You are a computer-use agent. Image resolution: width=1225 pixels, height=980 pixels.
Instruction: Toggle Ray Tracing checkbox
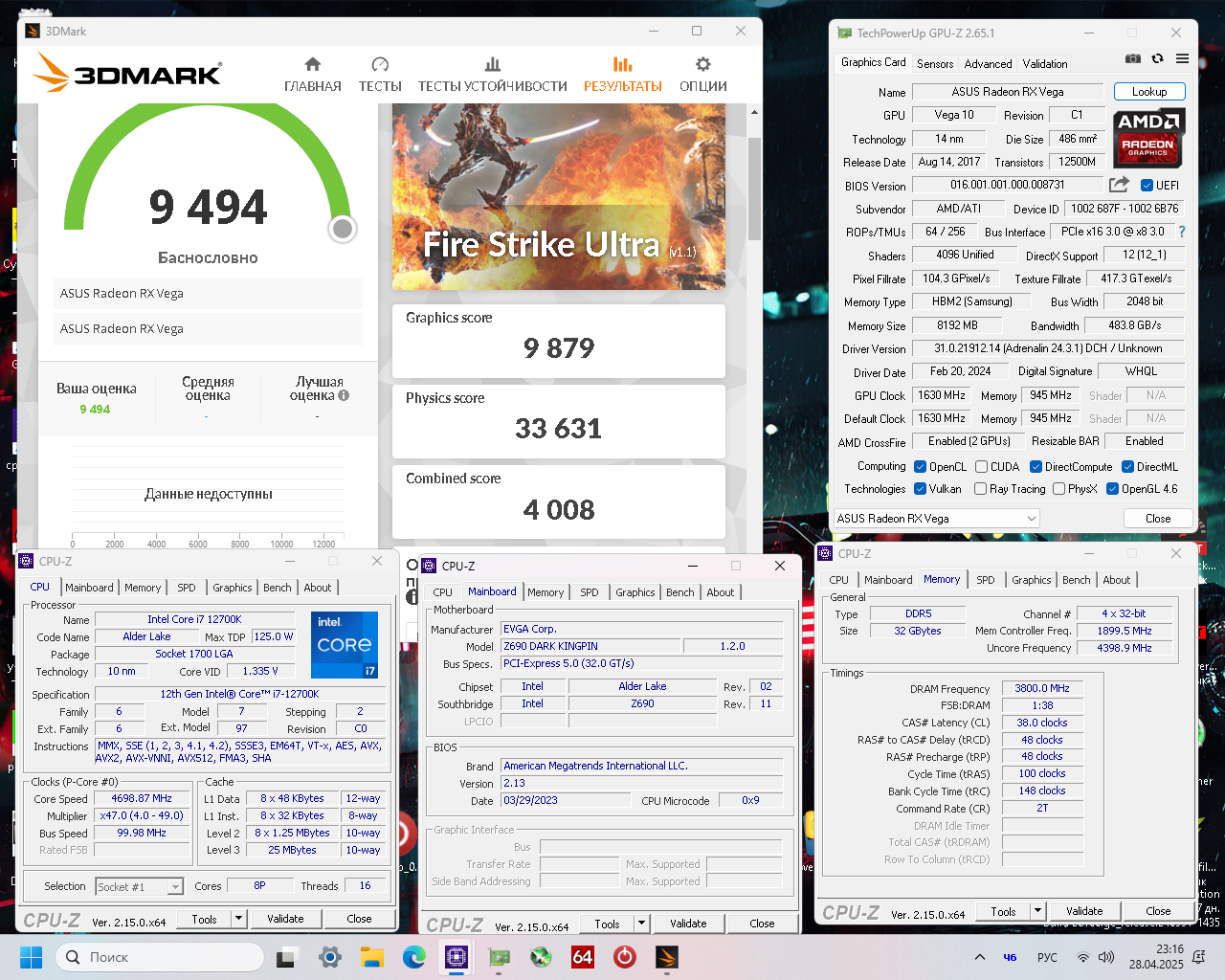point(980,489)
